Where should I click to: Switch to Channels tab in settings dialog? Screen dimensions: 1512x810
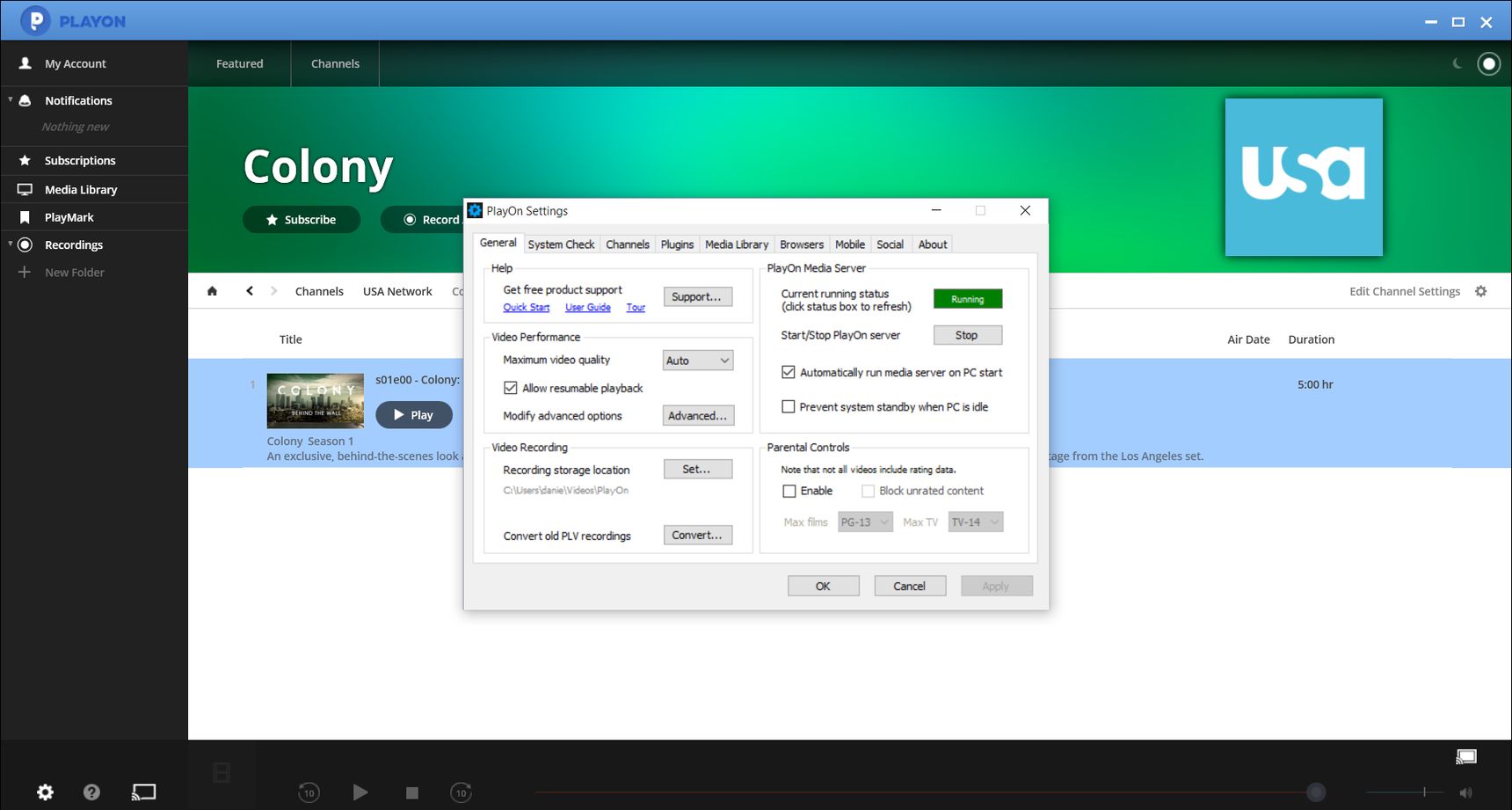pos(628,244)
